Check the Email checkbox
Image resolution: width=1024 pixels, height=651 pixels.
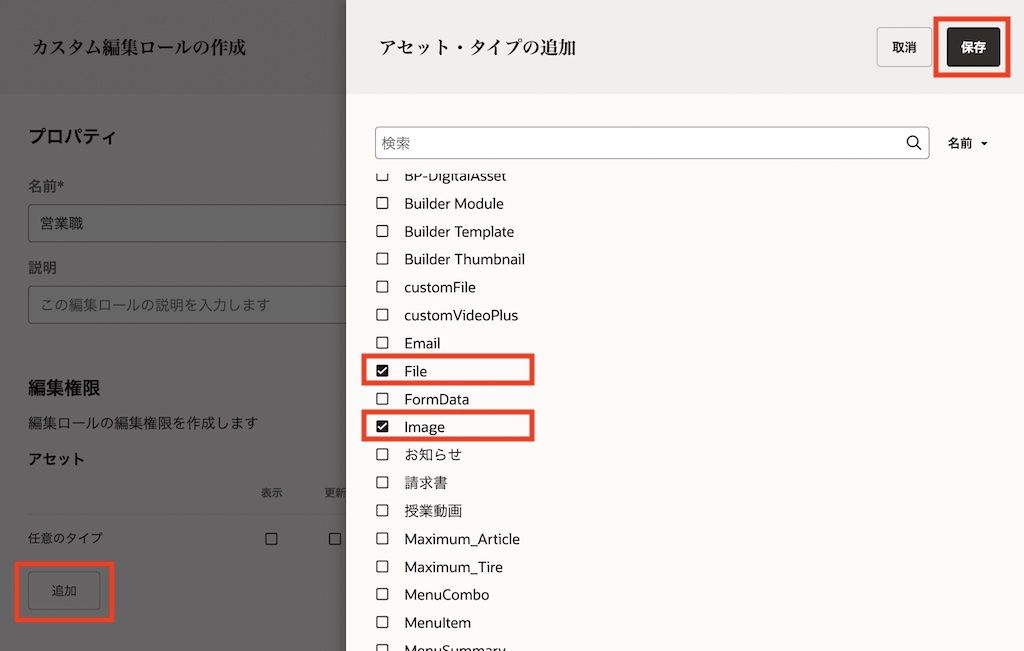pos(382,343)
